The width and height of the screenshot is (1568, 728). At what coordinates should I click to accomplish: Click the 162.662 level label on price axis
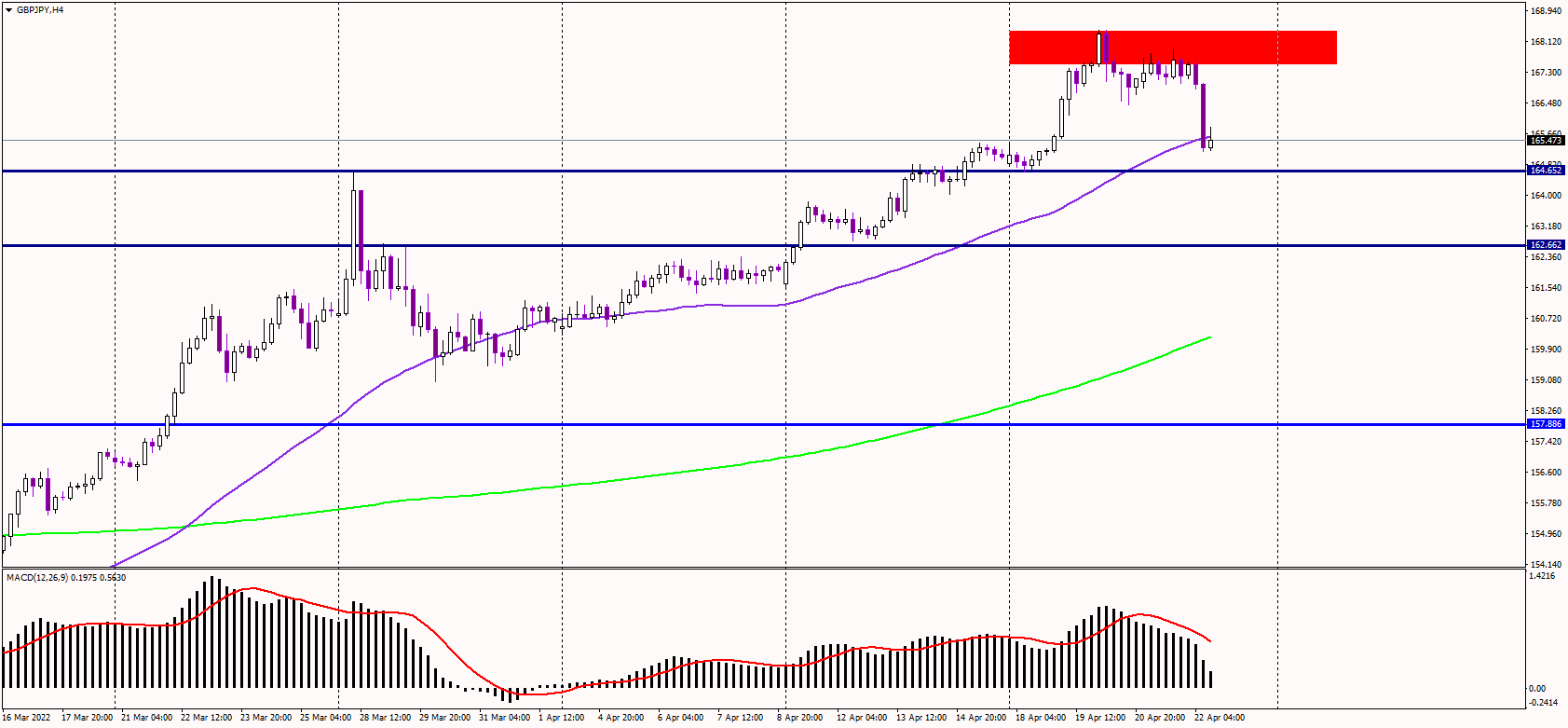(1547, 245)
